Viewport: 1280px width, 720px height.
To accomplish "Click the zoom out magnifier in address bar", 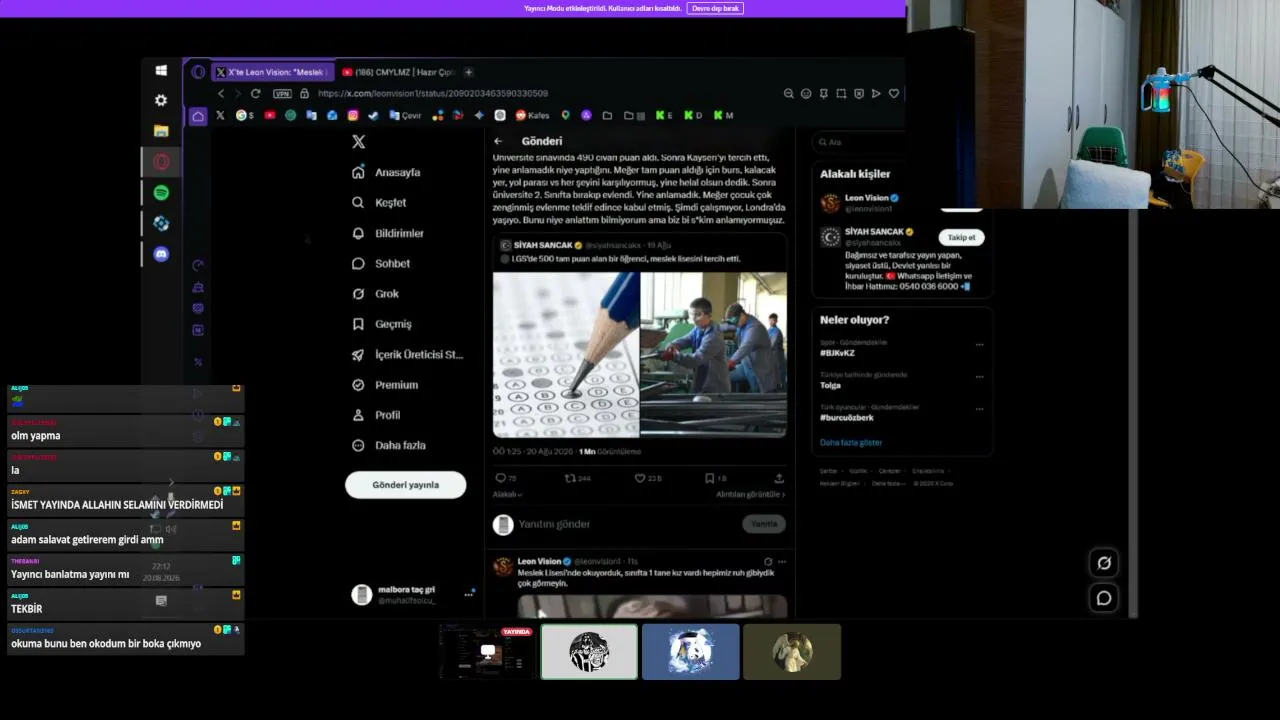I will [788, 93].
